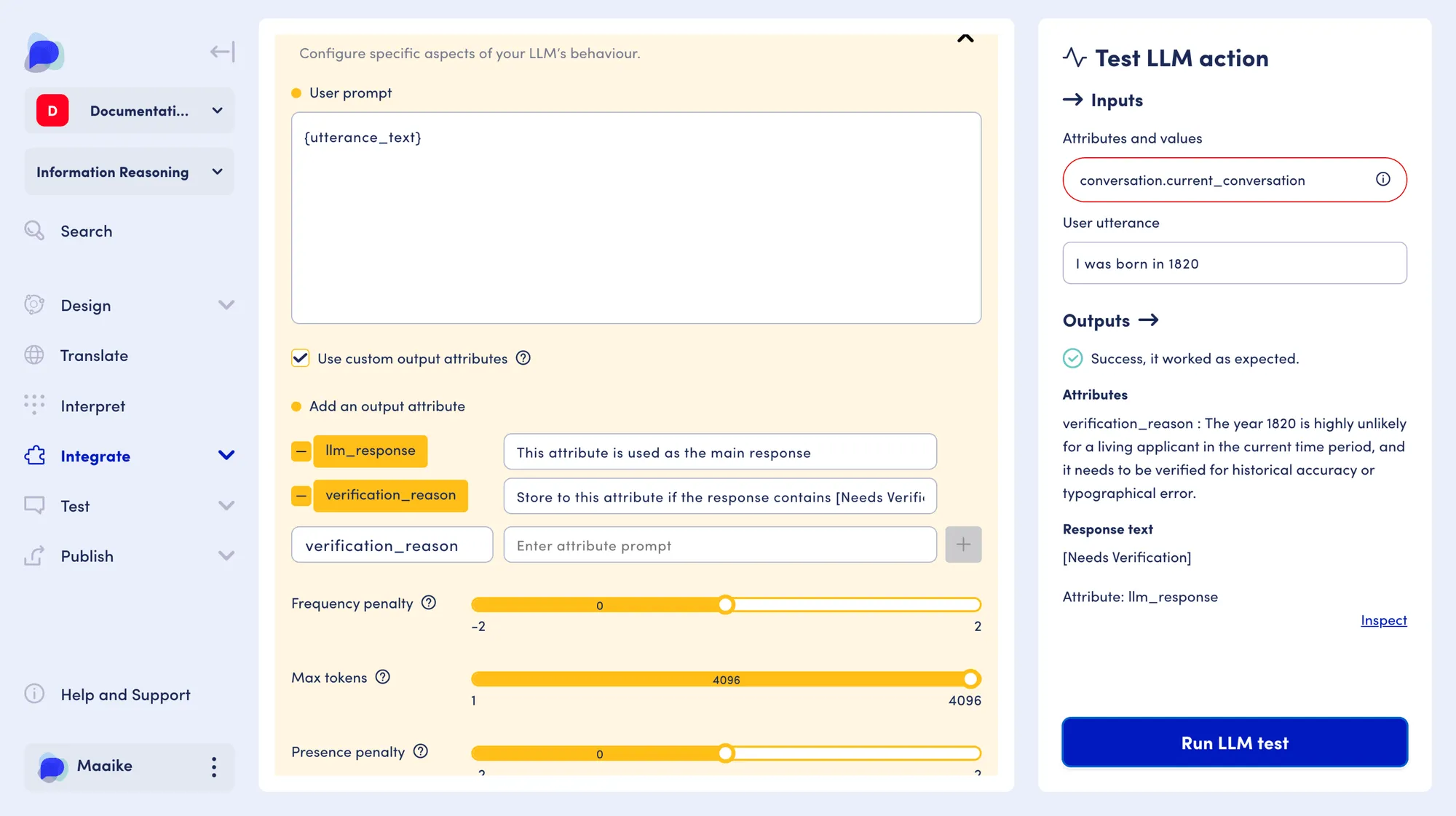Click the Design icon in the sidebar
The width and height of the screenshot is (1456, 816).
[x=34, y=305]
